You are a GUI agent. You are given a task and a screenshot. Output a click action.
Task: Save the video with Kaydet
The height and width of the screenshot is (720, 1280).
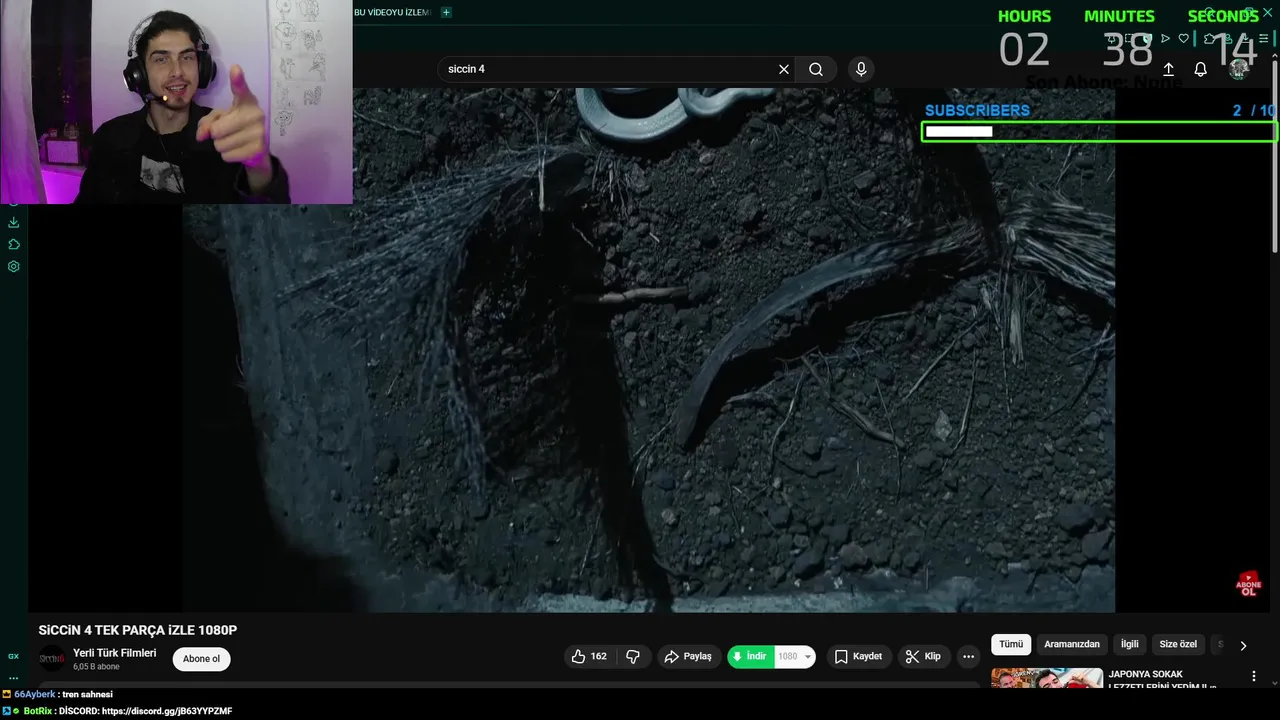[858, 656]
